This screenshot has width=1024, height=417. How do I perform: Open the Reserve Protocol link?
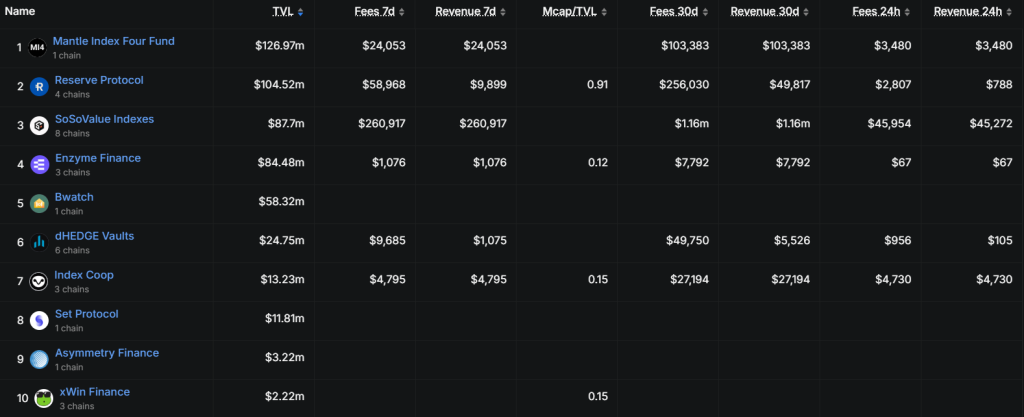click(99, 80)
